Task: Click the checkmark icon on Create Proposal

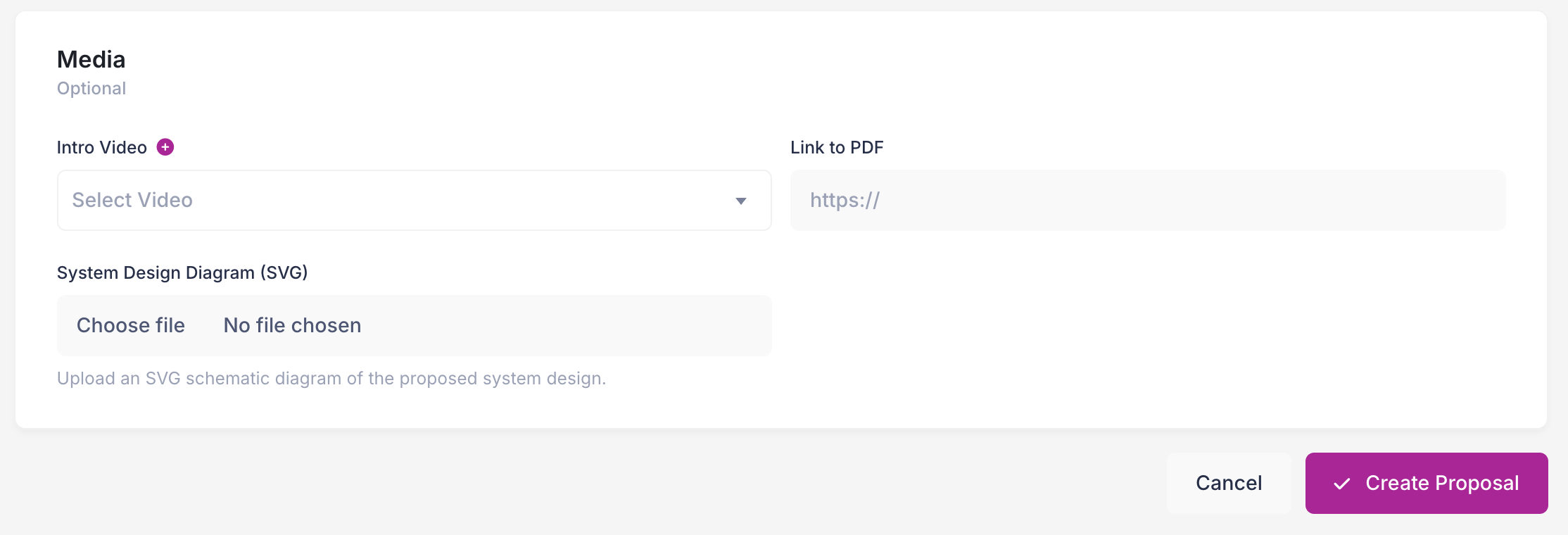Action: (x=1342, y=484)
